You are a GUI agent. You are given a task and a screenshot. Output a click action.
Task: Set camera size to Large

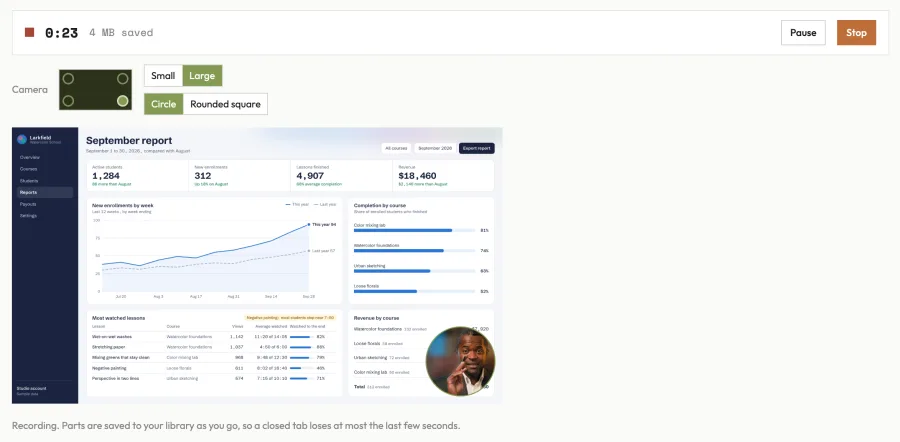[202, 76]
